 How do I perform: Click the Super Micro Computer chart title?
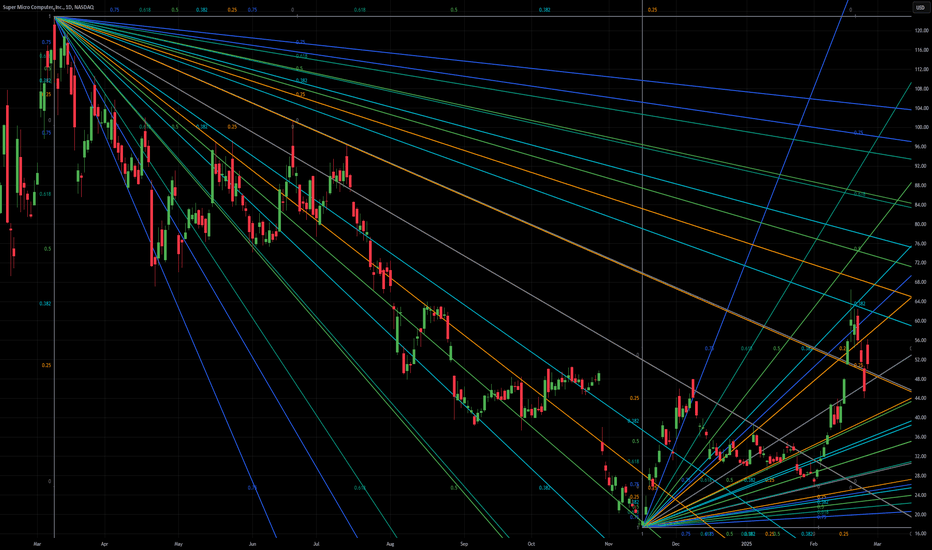click(x=48, y=7)
